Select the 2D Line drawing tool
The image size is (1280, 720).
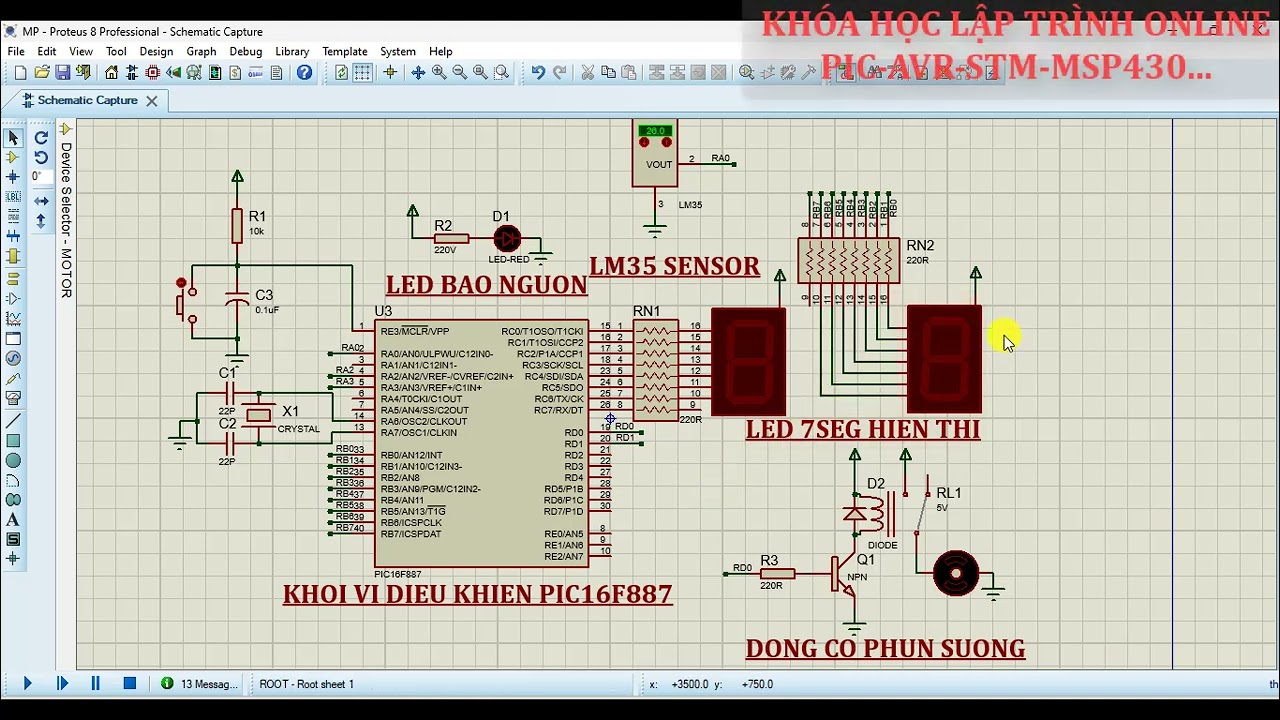(x=13, y=420)
